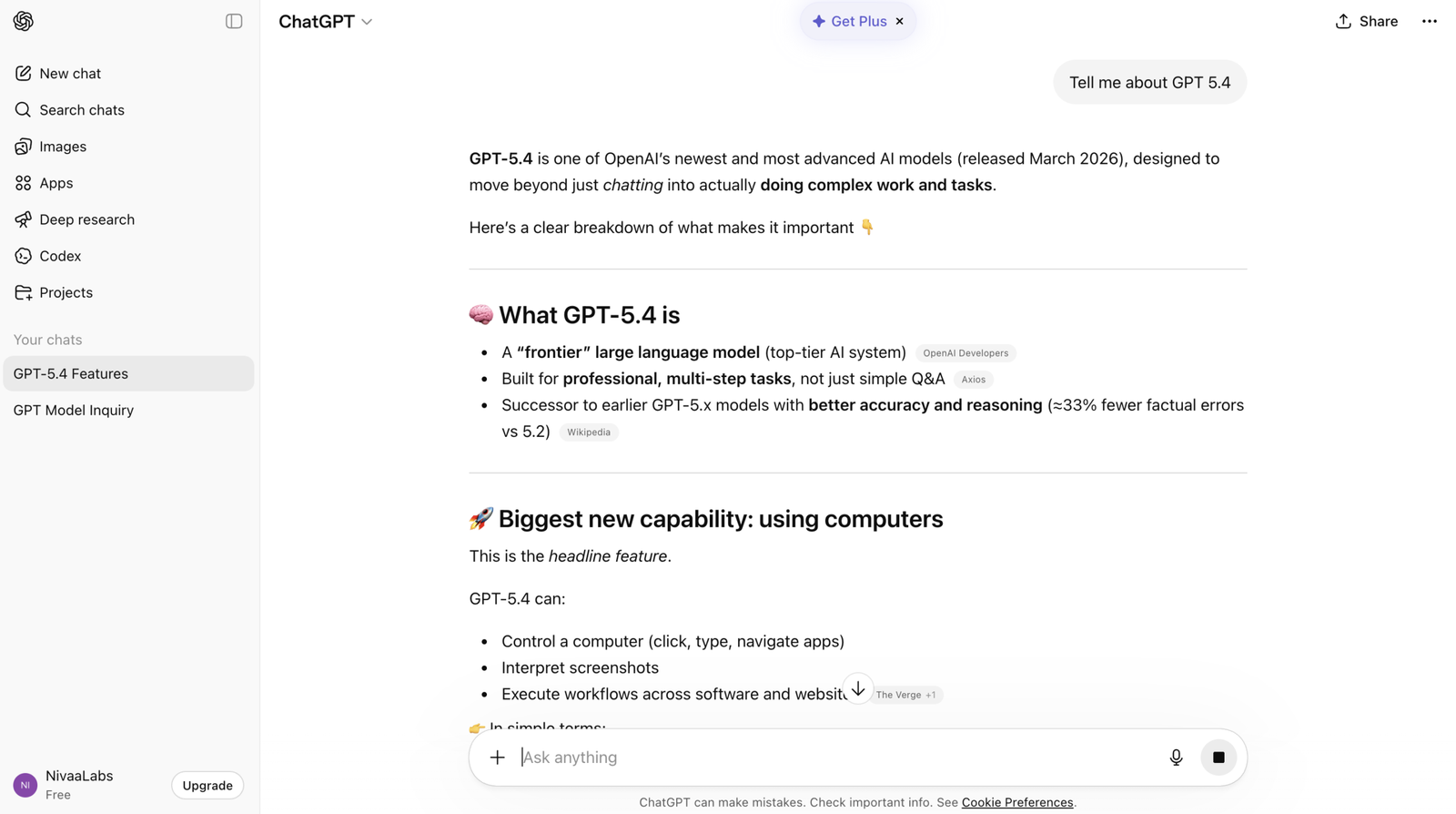Click the Upgrade button

tap(207, 785)
